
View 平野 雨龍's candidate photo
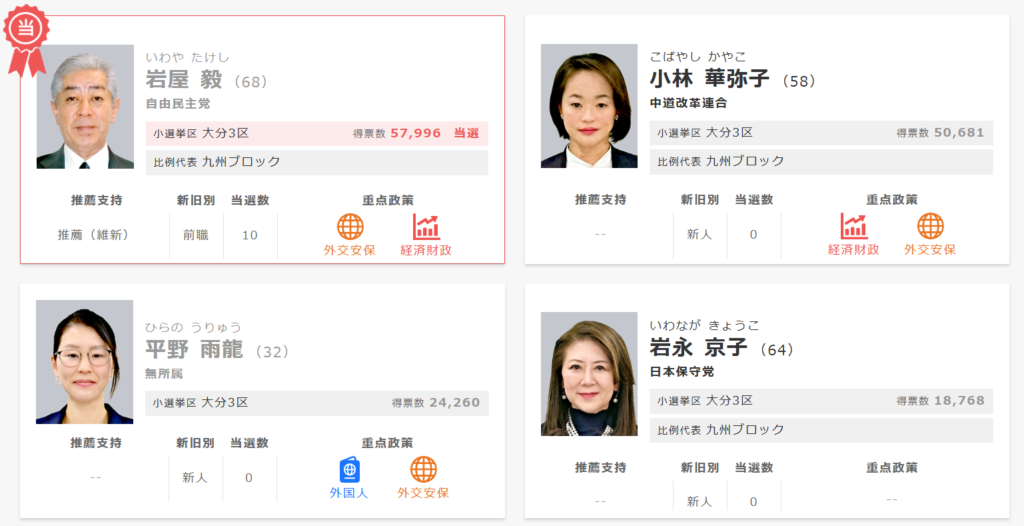pos(85,362)
